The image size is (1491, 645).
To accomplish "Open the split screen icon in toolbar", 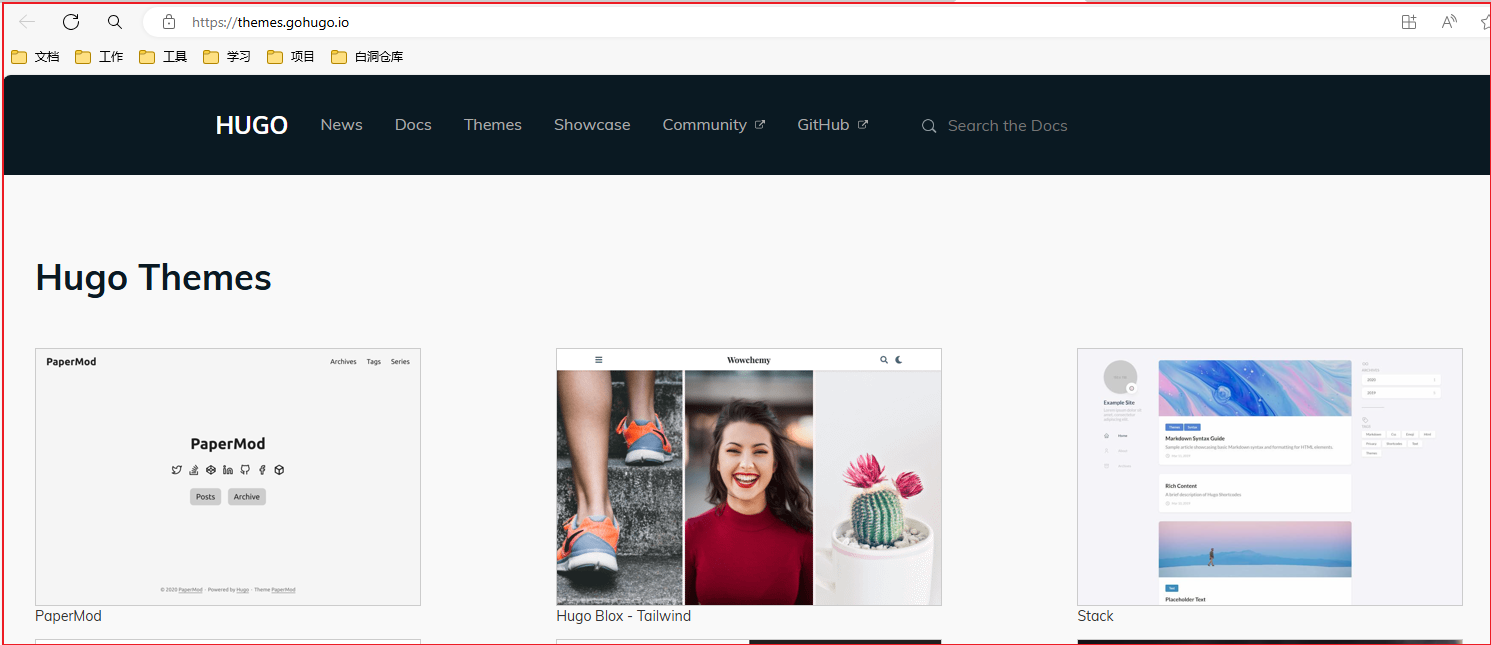I will click(1409, 22).
